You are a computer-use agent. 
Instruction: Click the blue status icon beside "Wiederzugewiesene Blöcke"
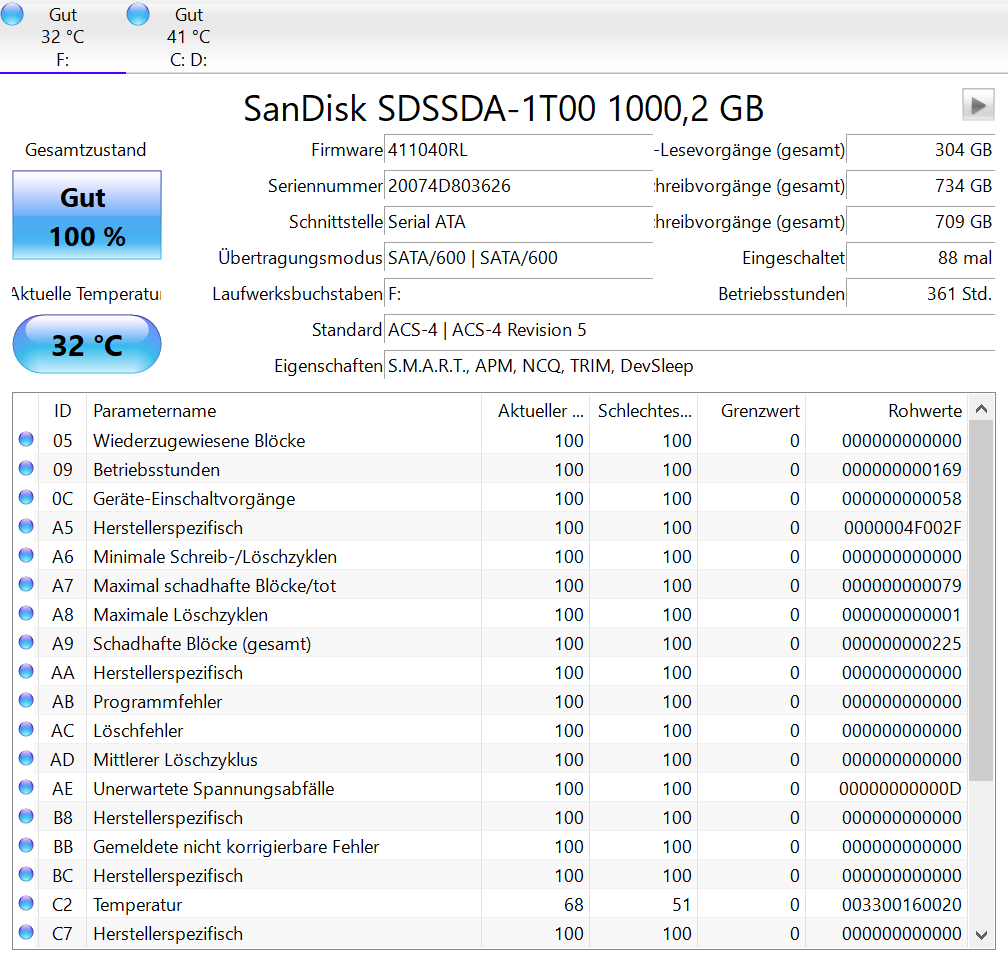point(26,440)
